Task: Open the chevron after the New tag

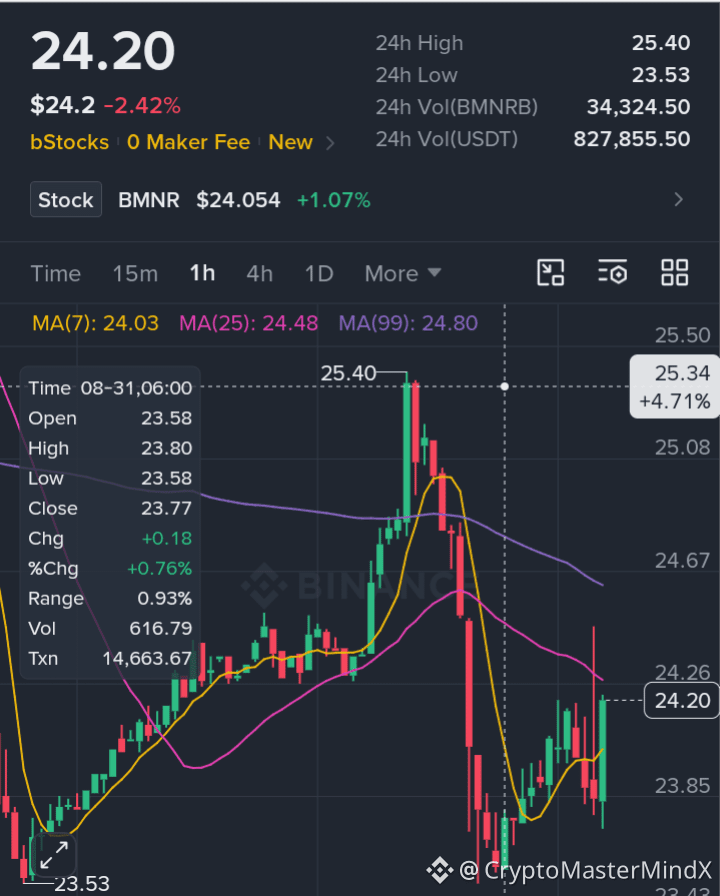Action: (330, 143)
